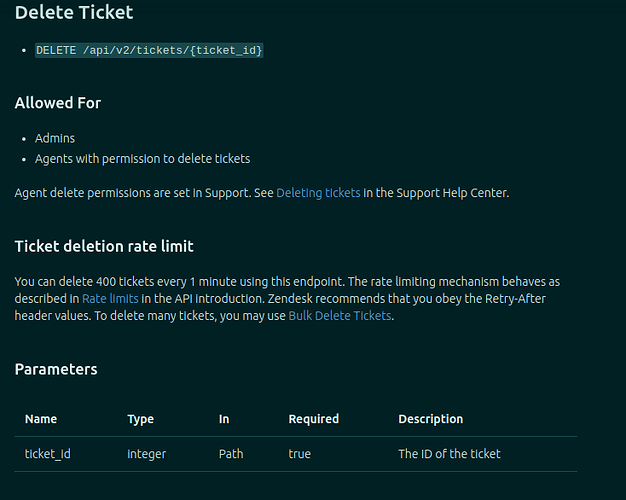Click the Delete Ticket heading

click(x=74, y=12)
